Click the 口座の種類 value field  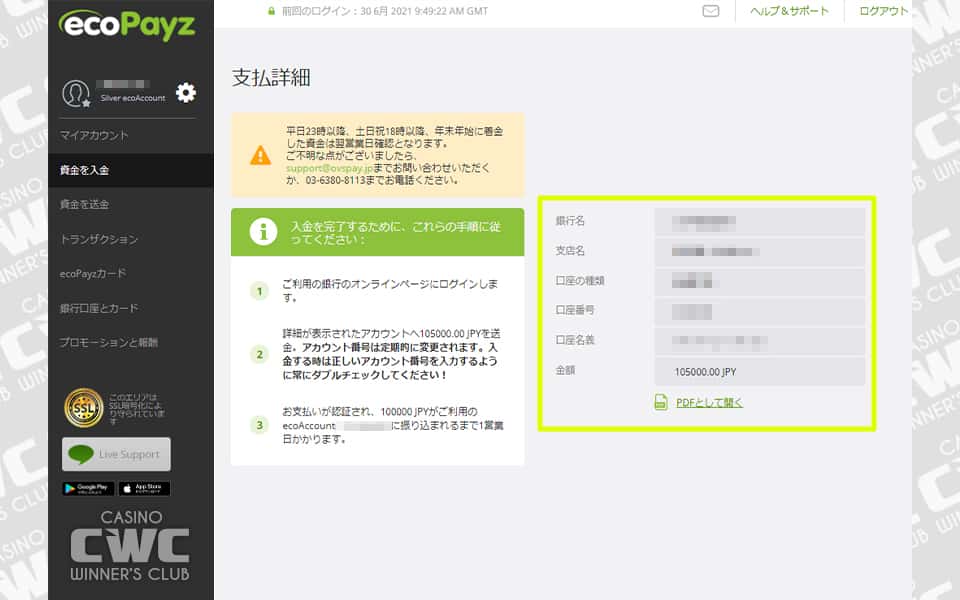click(760, 282)
